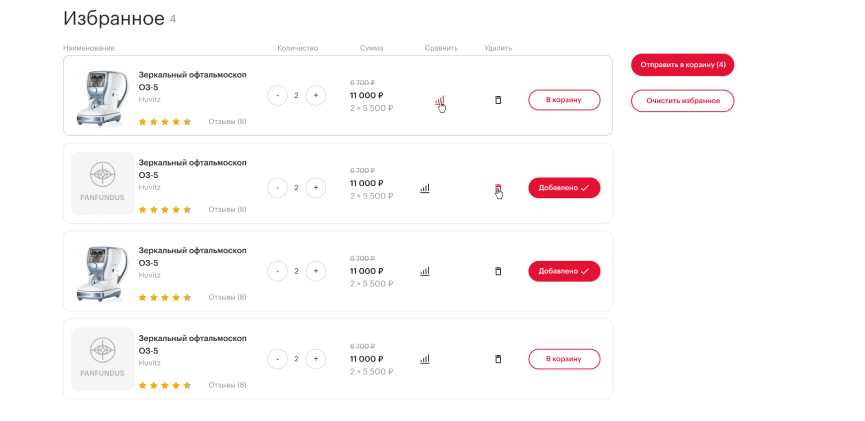Increase quantity in the first product row
Screen dimensions: 865x421
click(x=316, y=96)
